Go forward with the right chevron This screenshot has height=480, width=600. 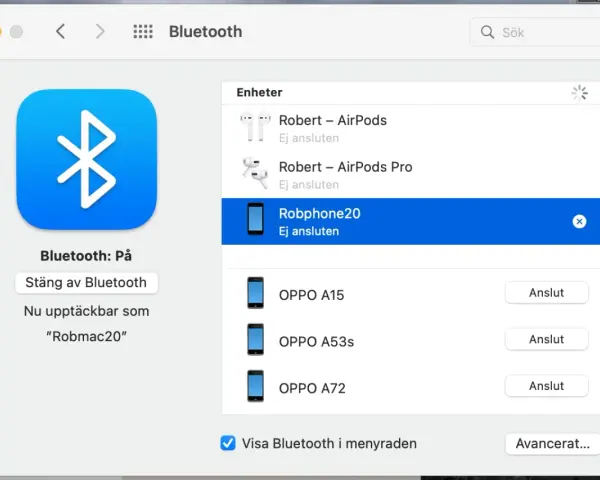point(100,31)
